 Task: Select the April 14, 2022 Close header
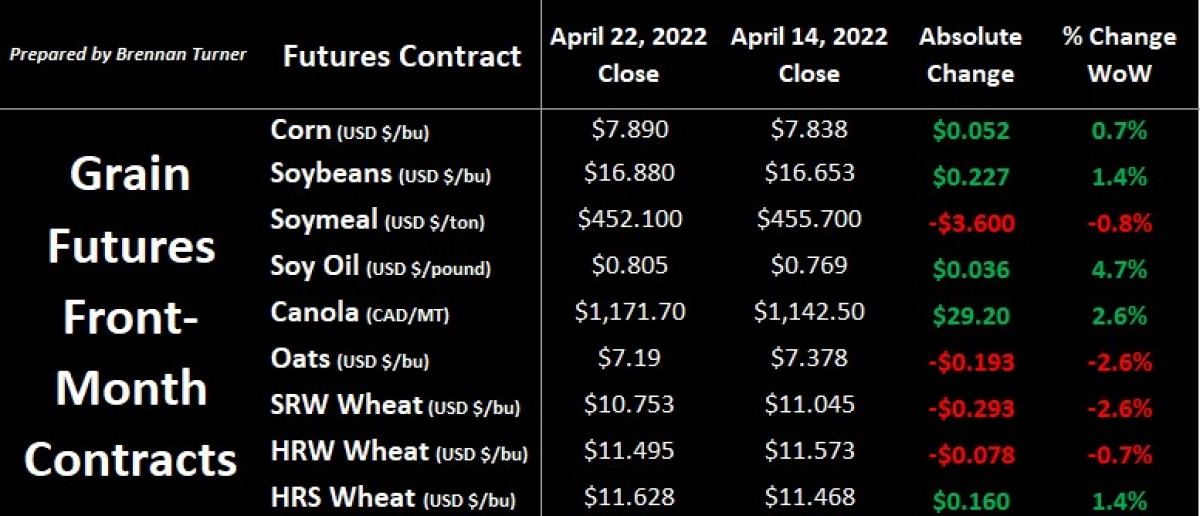[x=808, y=55]
